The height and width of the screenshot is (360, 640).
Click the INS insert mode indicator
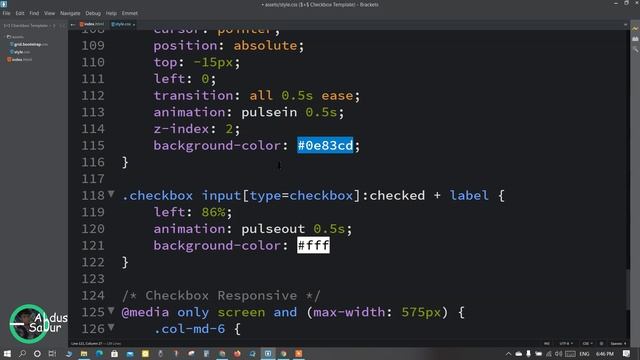[x=547, y=343]
